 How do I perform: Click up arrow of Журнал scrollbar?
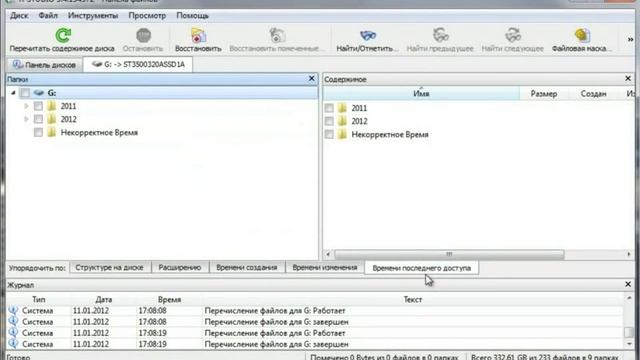tap(629, 298)
